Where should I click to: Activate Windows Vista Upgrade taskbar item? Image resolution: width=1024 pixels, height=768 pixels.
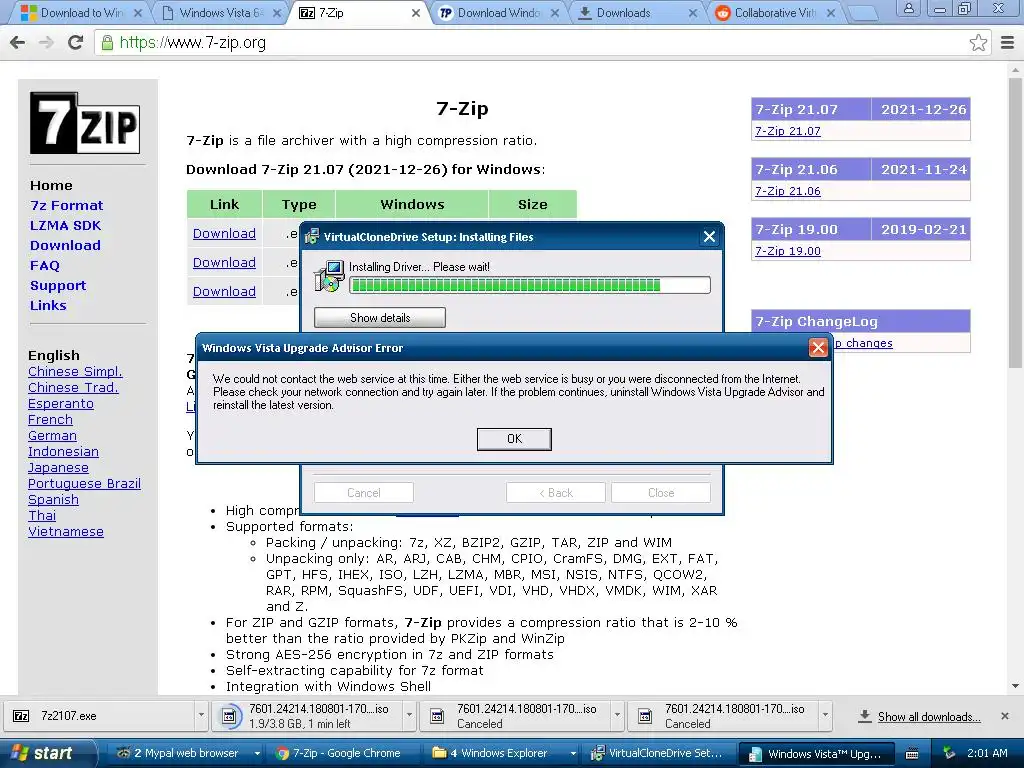[x=817, y=753]
